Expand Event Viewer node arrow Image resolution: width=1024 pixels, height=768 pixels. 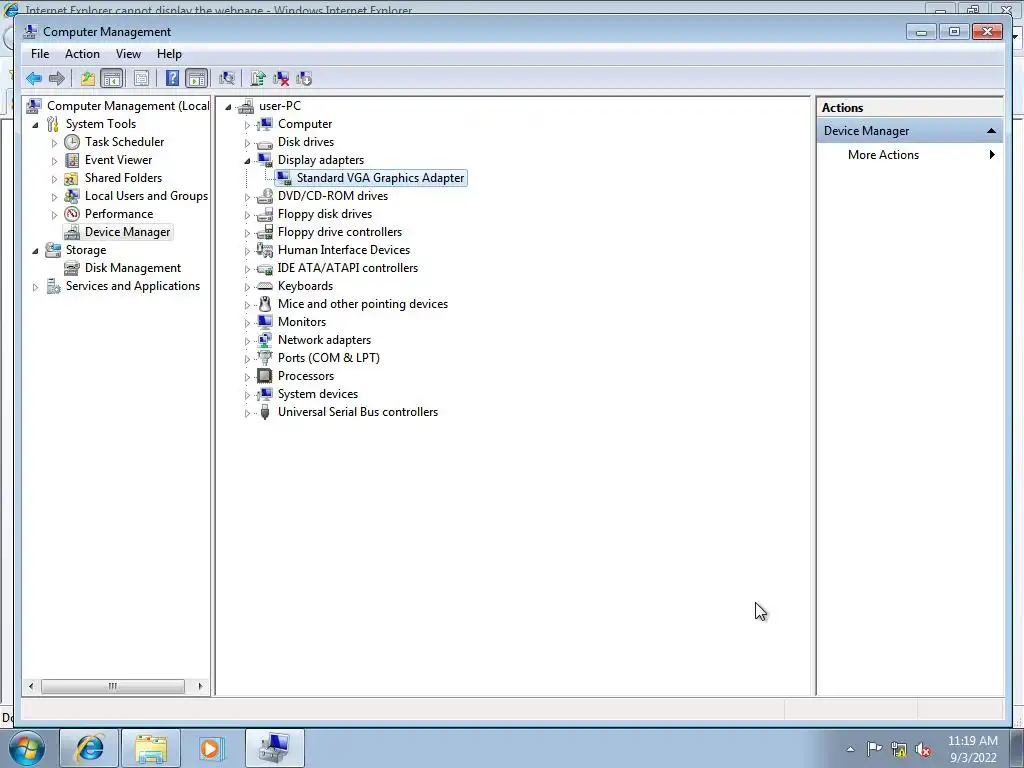pyautogui.click(x=54, y=161)
